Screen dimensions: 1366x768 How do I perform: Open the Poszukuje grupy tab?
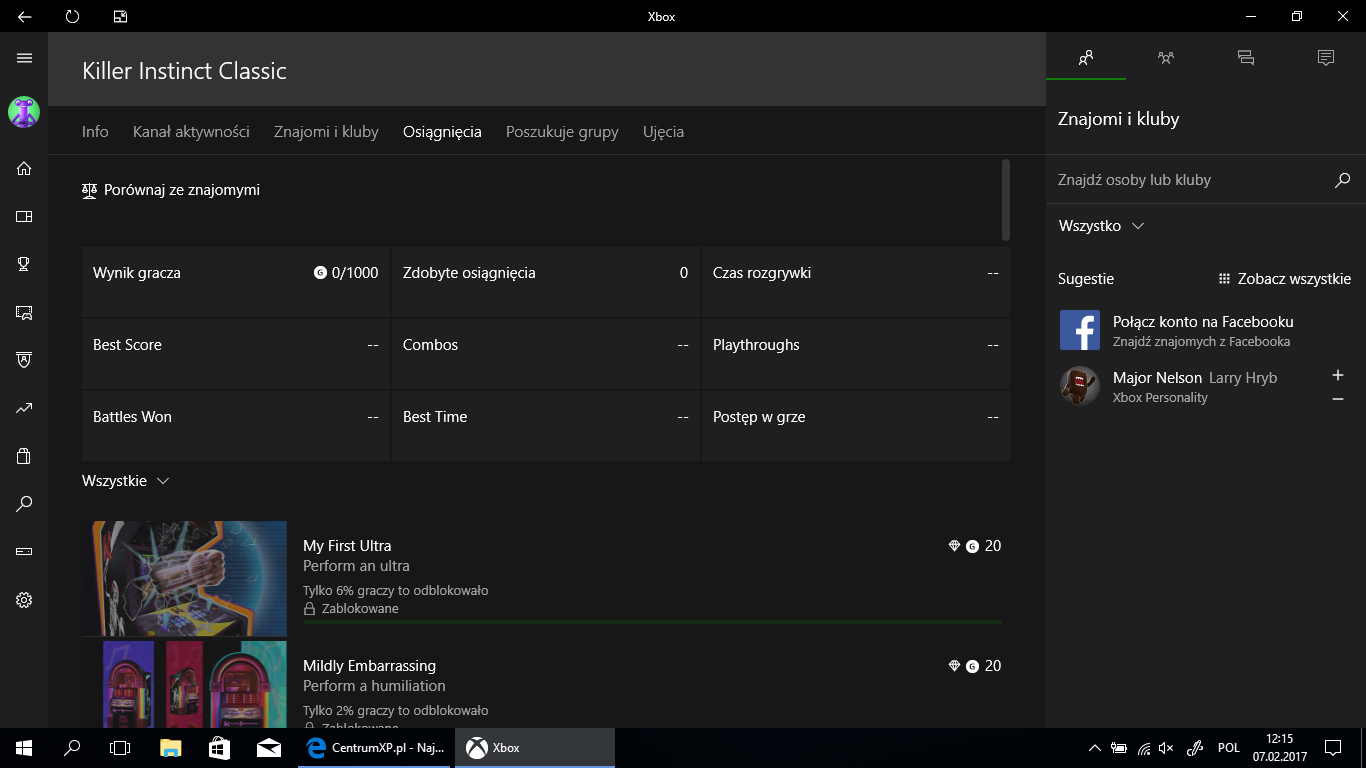point(562,132)
